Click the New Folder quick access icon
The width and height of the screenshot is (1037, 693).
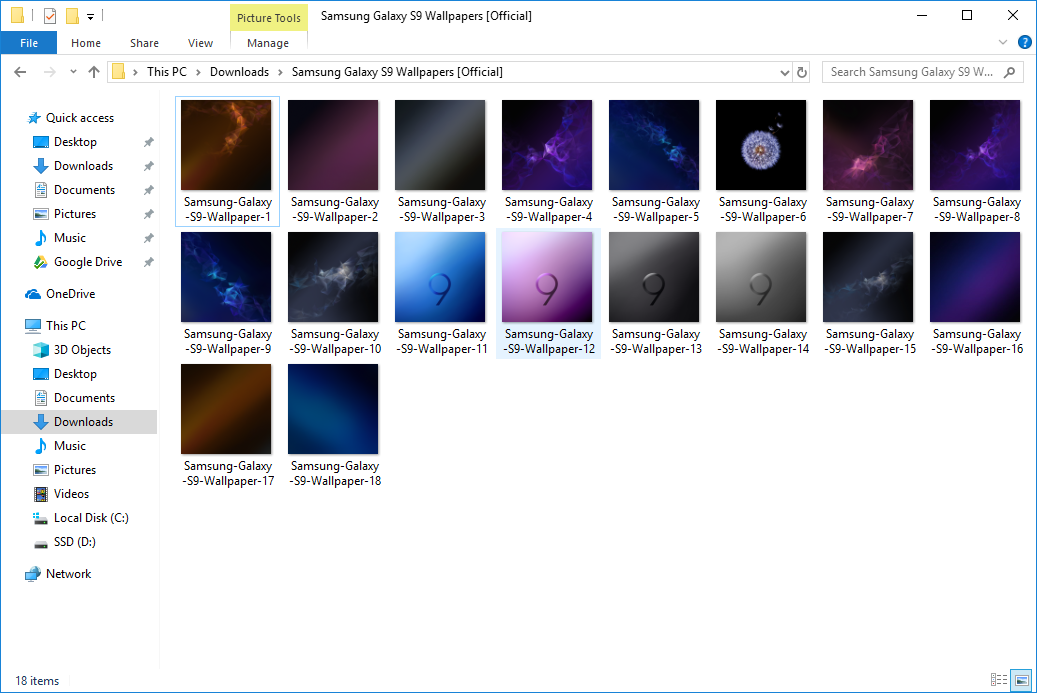(72, 15)
